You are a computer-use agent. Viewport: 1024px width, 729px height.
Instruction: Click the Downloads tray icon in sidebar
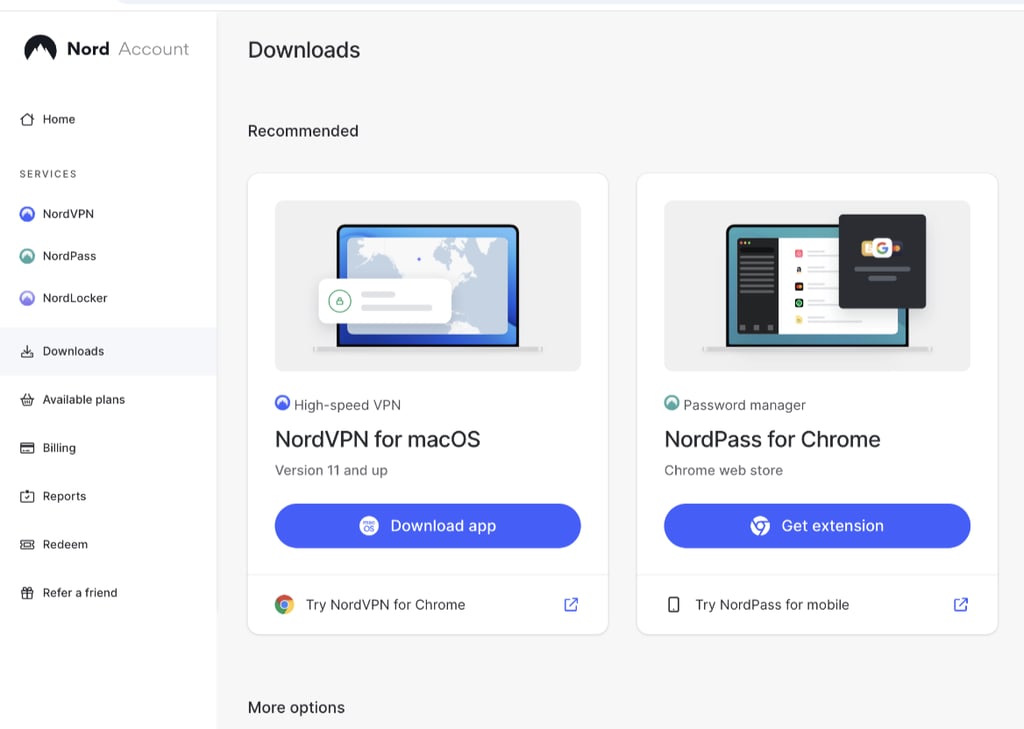(x=27, y=351)
